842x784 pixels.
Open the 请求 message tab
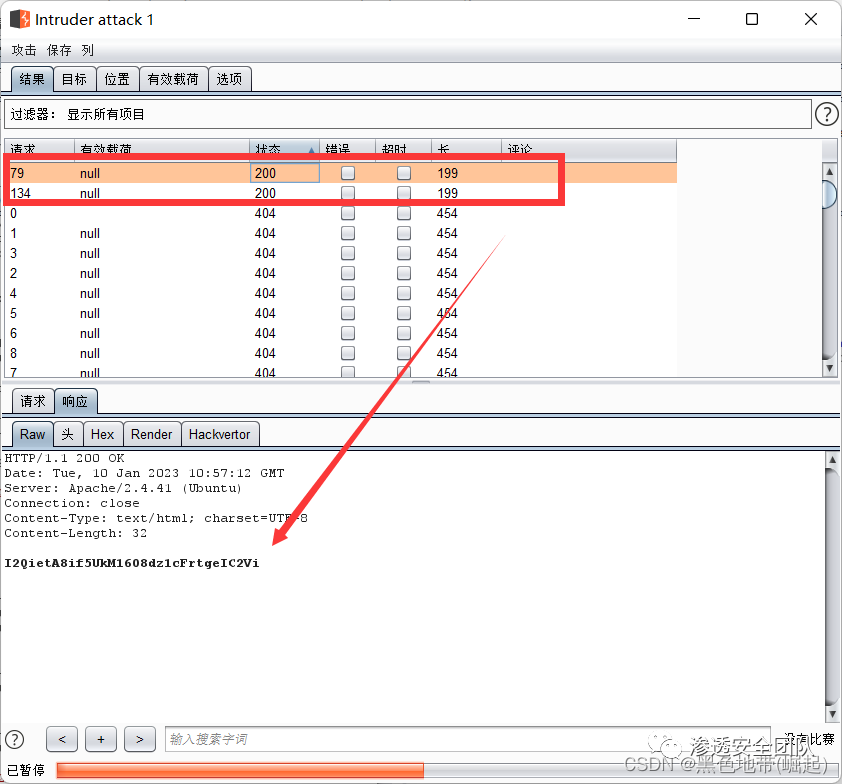[x=33, y=401]
